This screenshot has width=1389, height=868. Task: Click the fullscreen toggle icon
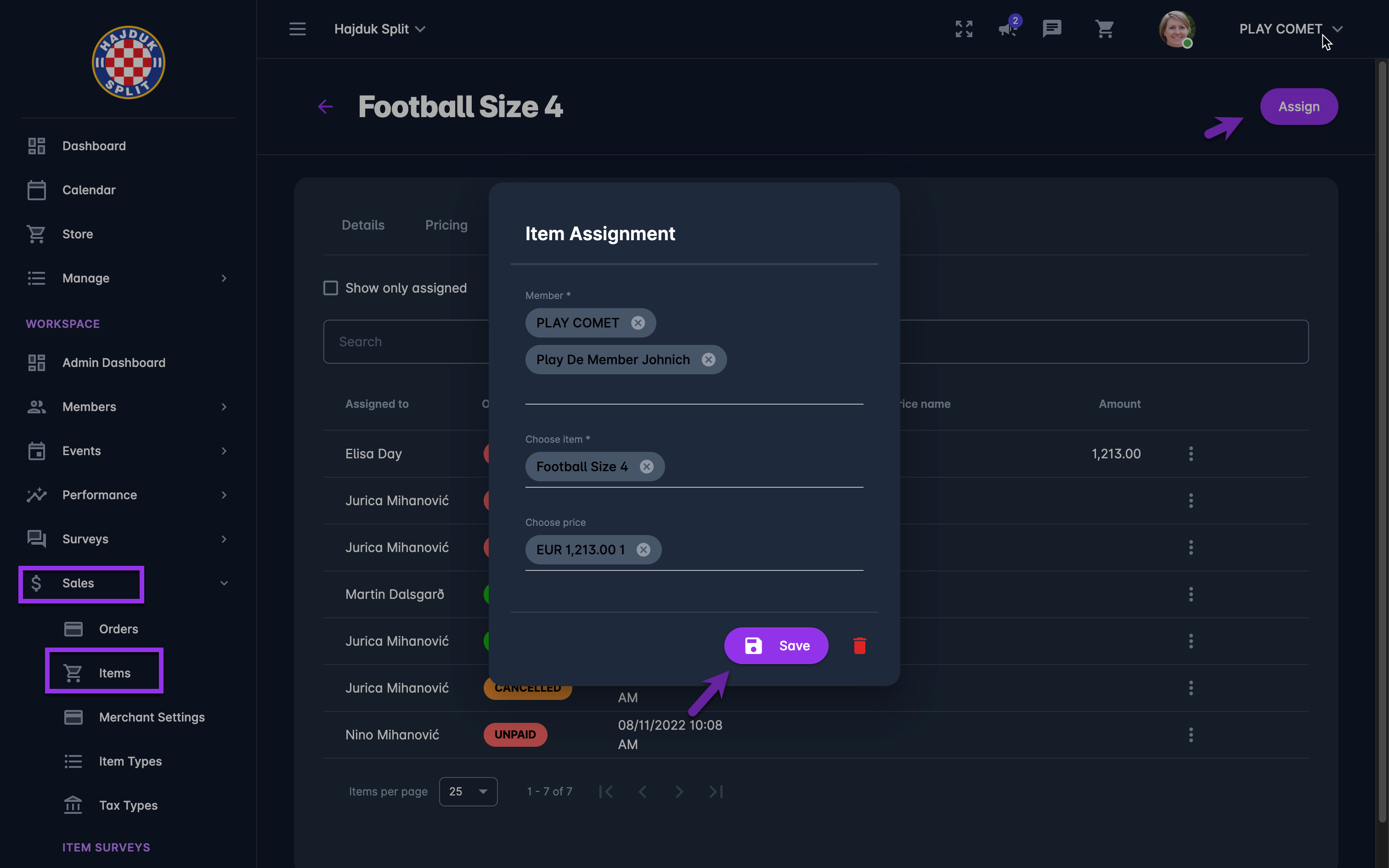tap(964, 28)
